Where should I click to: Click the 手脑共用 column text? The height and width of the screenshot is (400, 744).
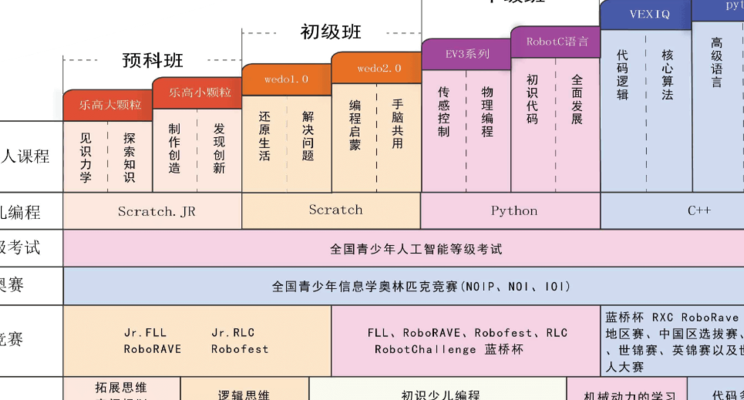398,123
